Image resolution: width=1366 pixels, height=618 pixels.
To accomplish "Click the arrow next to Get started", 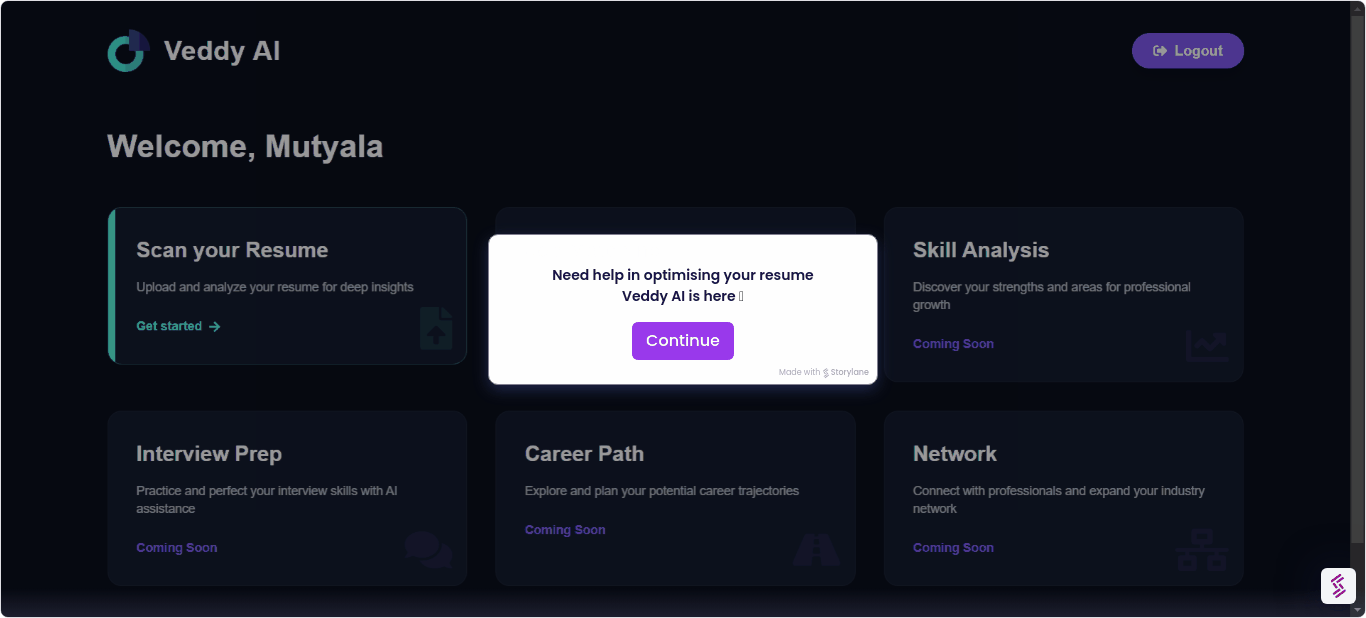I will 216,326.
